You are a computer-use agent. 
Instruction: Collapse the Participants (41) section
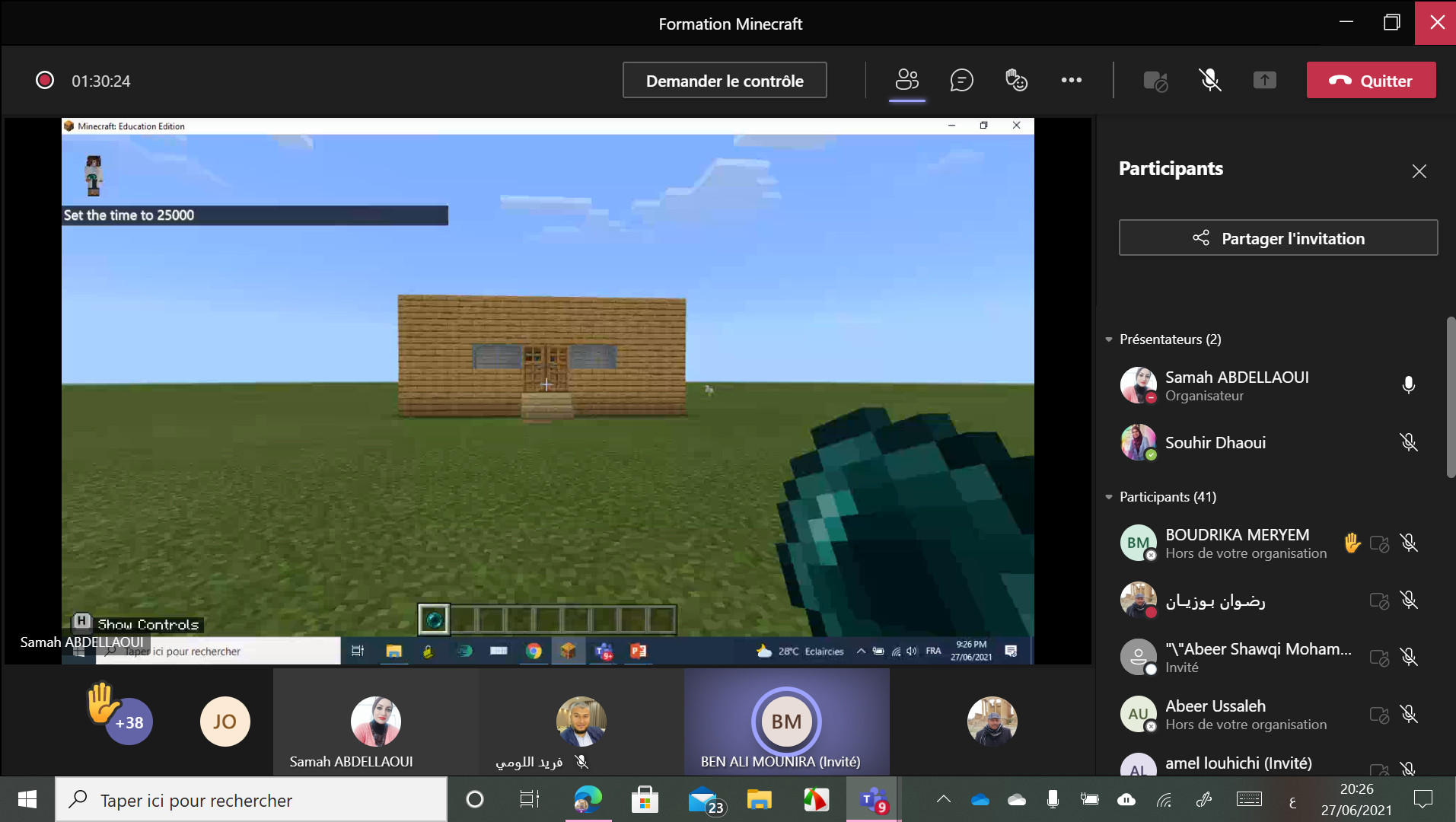(x=1109, y=497)
